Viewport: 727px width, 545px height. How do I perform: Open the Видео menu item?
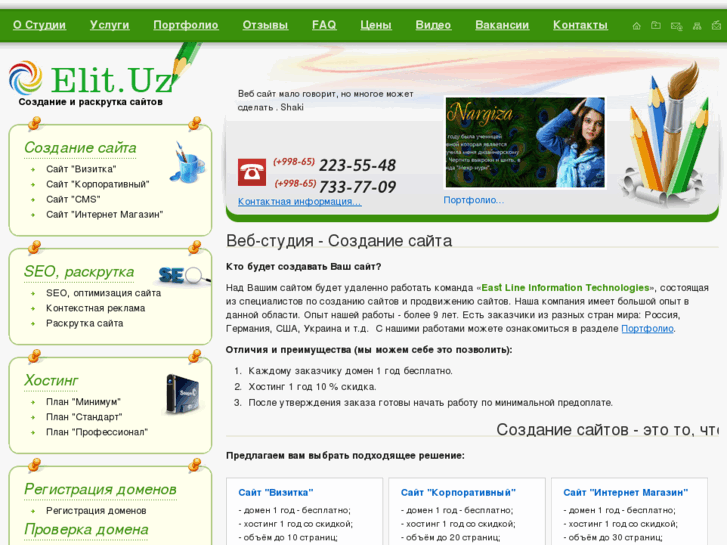(x=433, y=25)
